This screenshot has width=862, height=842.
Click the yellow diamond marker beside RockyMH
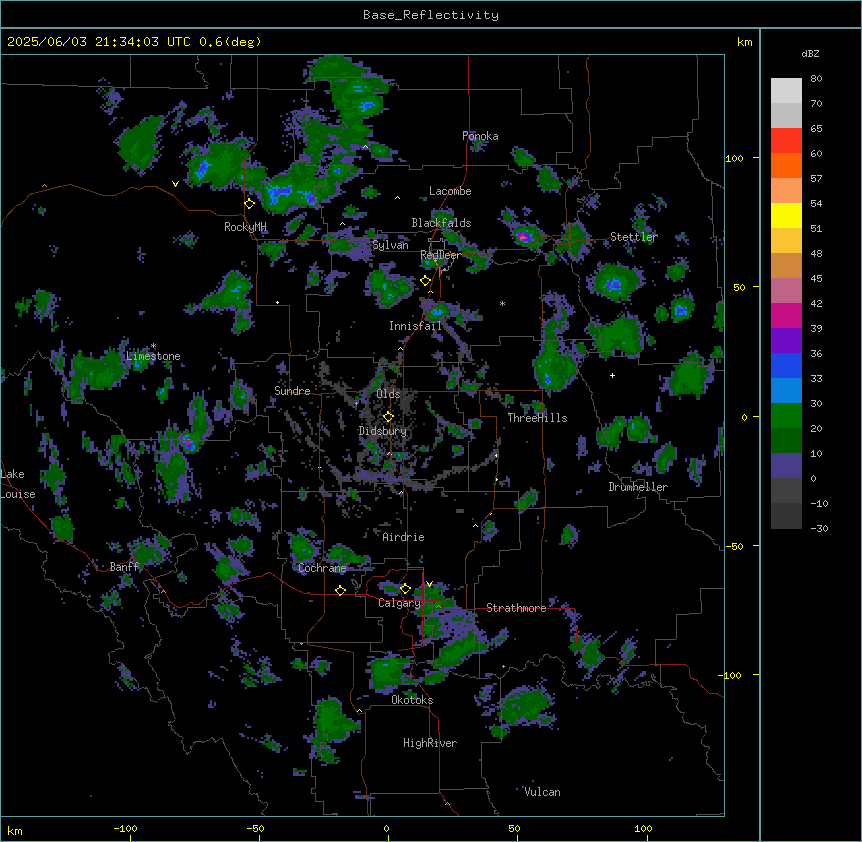tap(249, 203)
